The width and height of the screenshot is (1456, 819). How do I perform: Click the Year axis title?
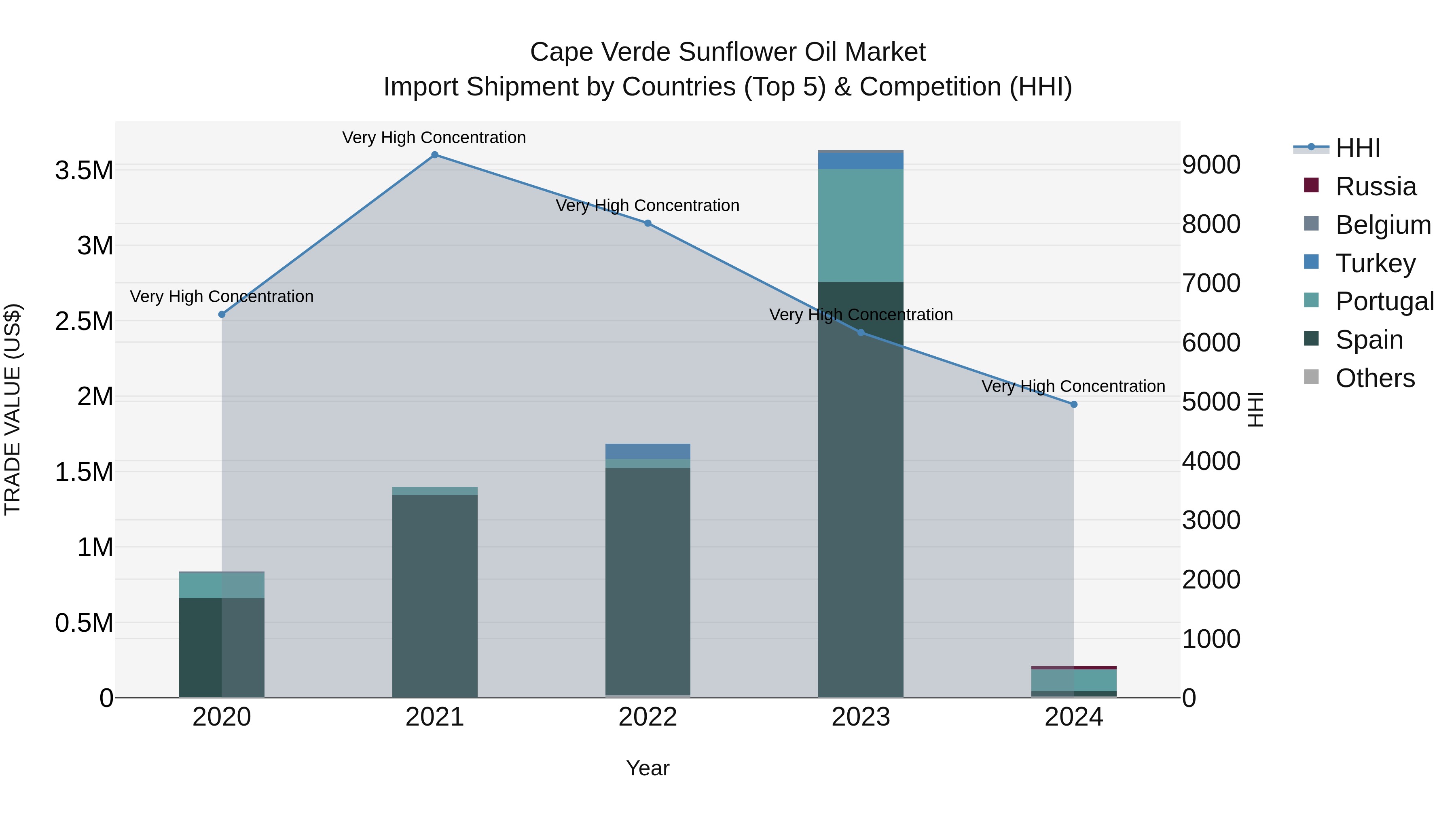click(x=648, y=768)
